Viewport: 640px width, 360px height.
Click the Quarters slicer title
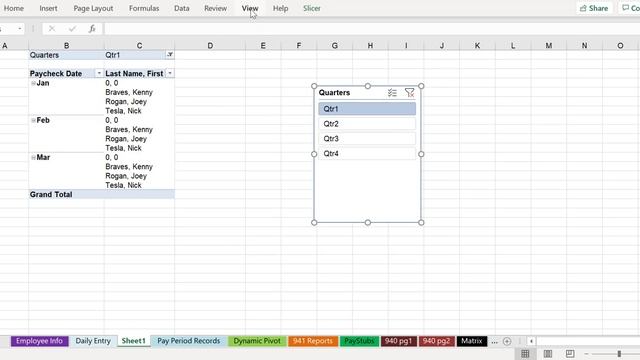(334, 93)
